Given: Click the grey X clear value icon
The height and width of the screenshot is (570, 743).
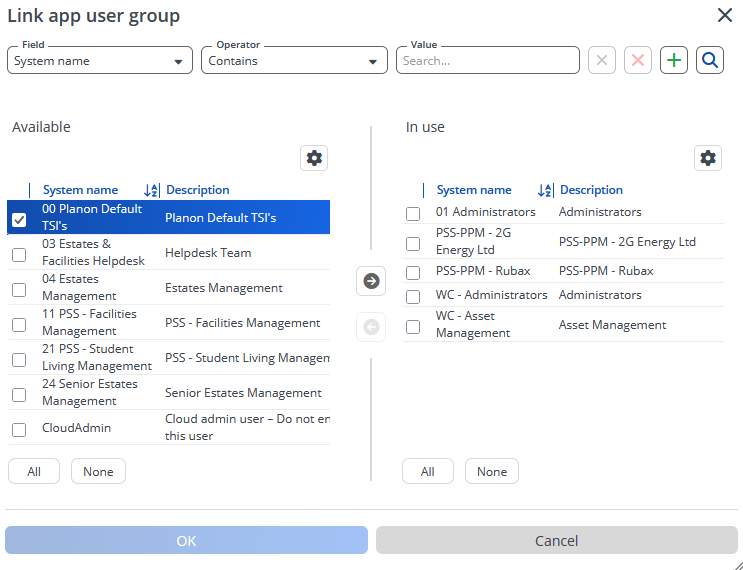Looking at the screenshot, I should 601,60.
